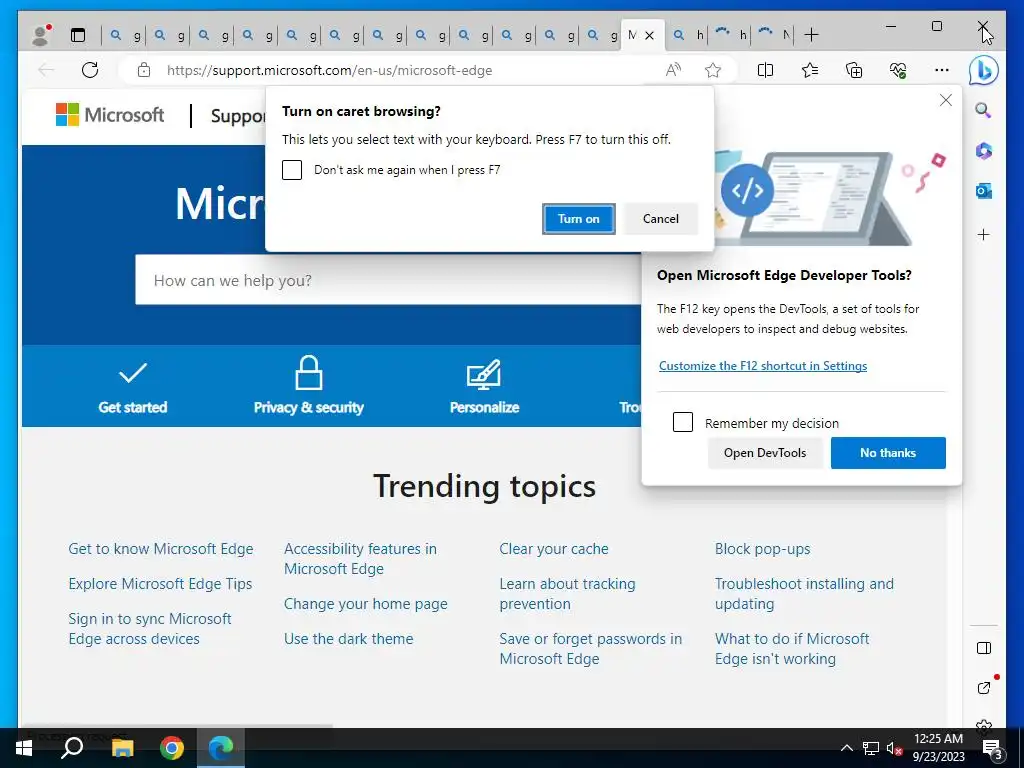This screenshot has width=1024, height=768.
Task: Open Block pop-ups link
Action: tap(762, 549)
